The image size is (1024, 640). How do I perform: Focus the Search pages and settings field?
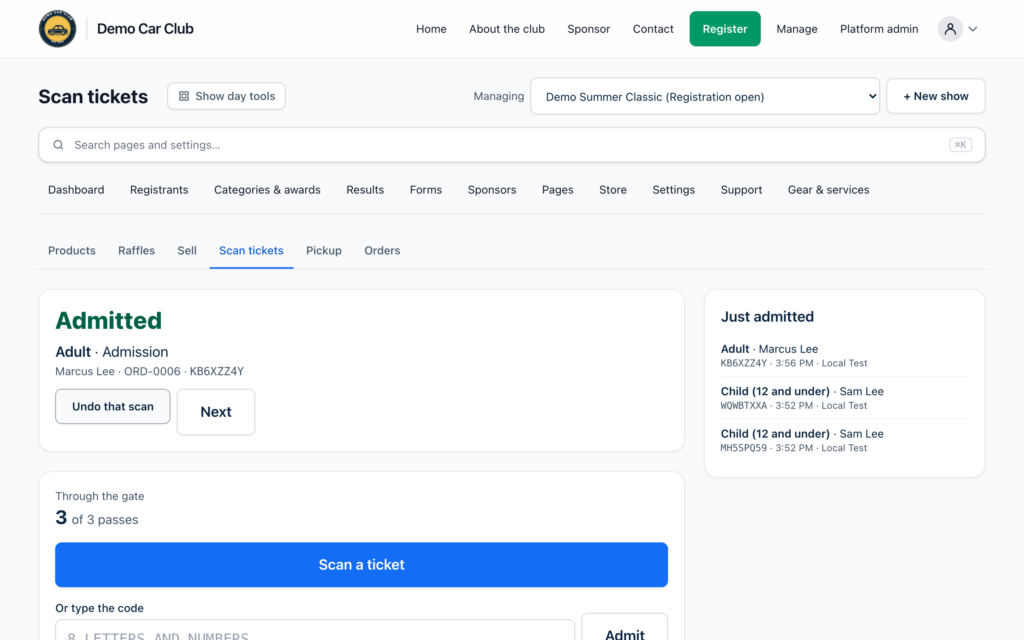pos(511,145)
